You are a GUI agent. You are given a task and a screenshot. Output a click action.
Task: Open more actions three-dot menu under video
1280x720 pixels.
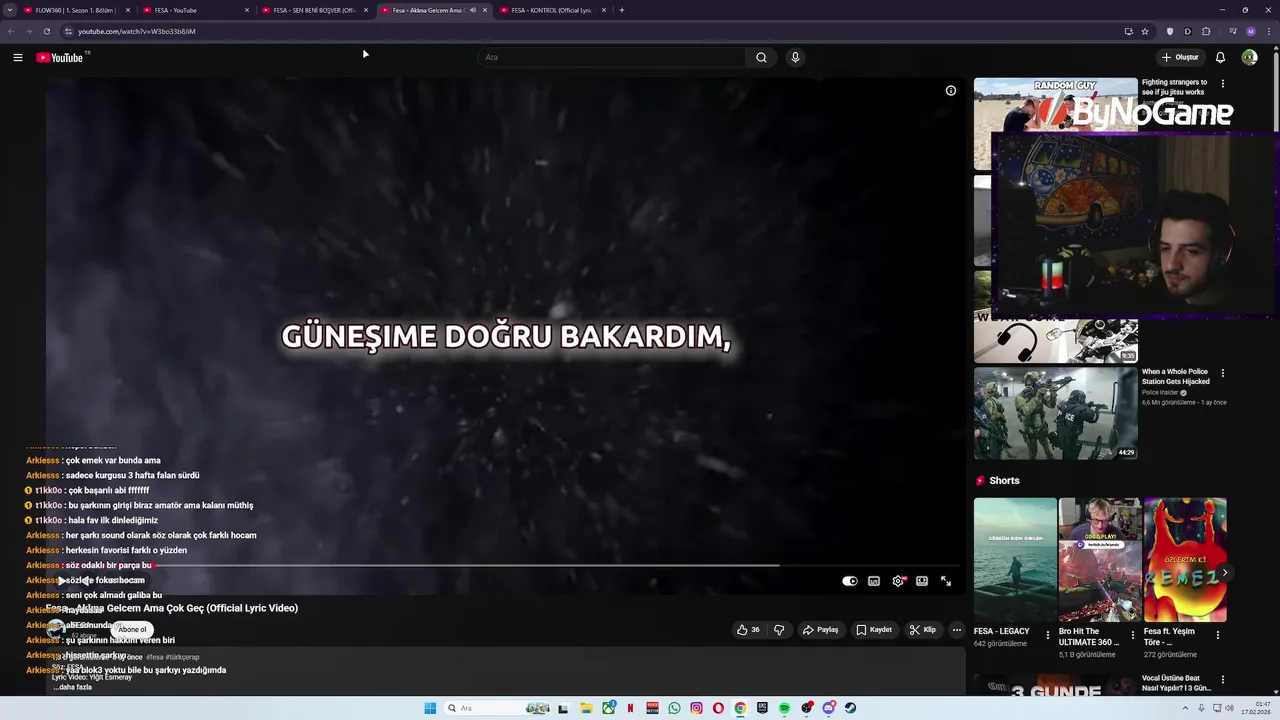tap(957, 630)
